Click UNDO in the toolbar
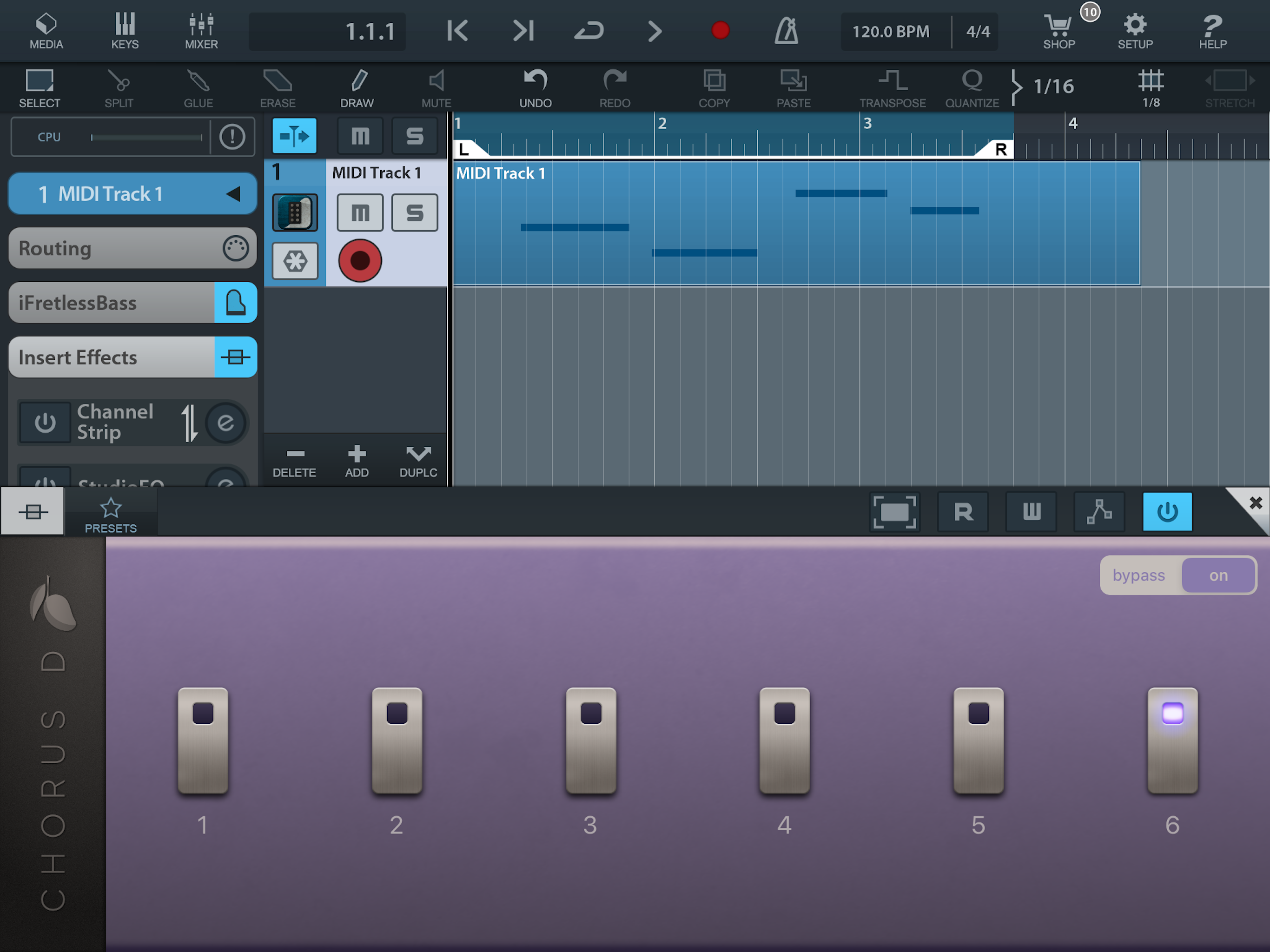 click(536, 88)
